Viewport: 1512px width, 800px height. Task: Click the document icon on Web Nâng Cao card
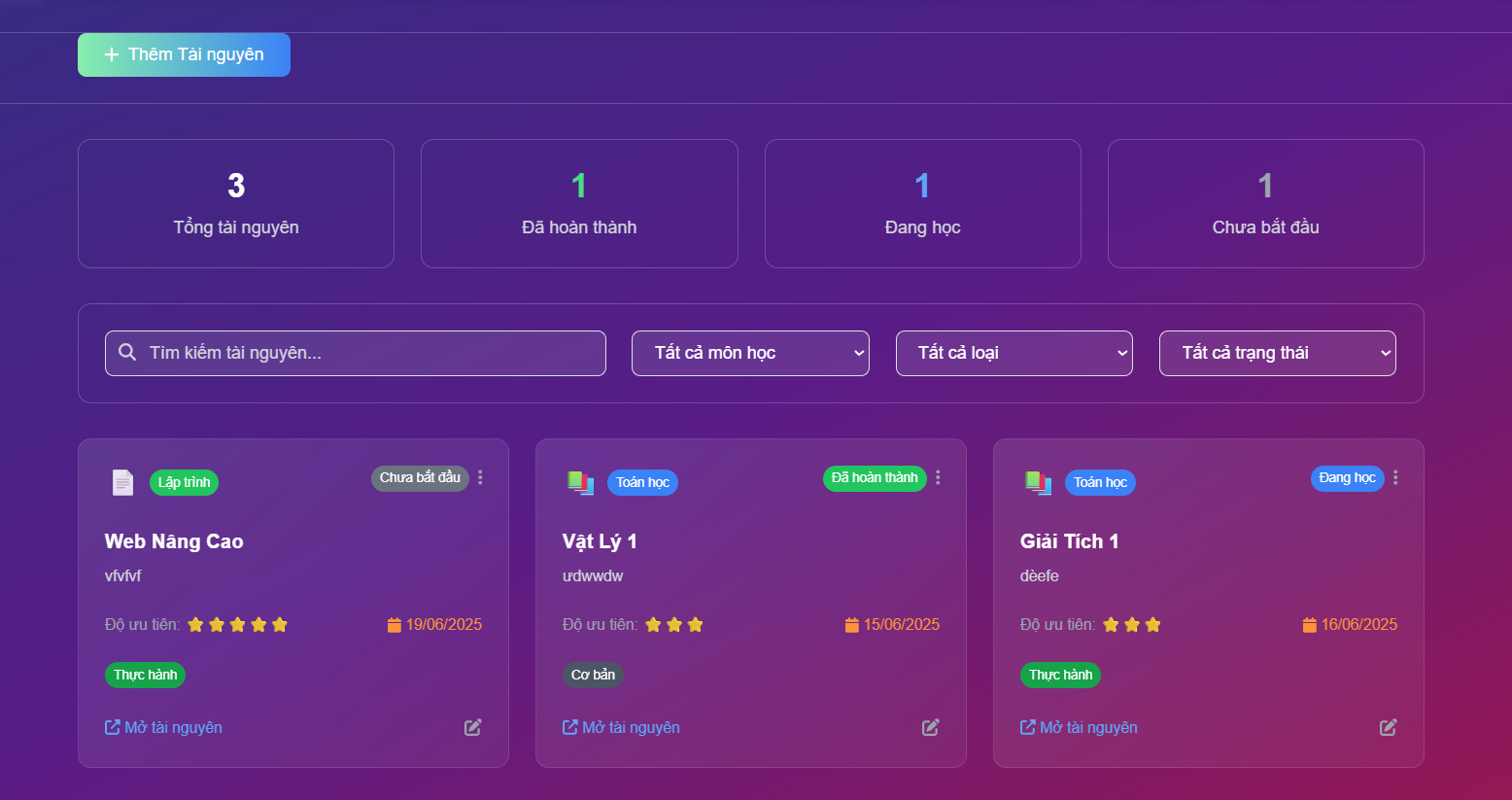[x=122, y=482]
